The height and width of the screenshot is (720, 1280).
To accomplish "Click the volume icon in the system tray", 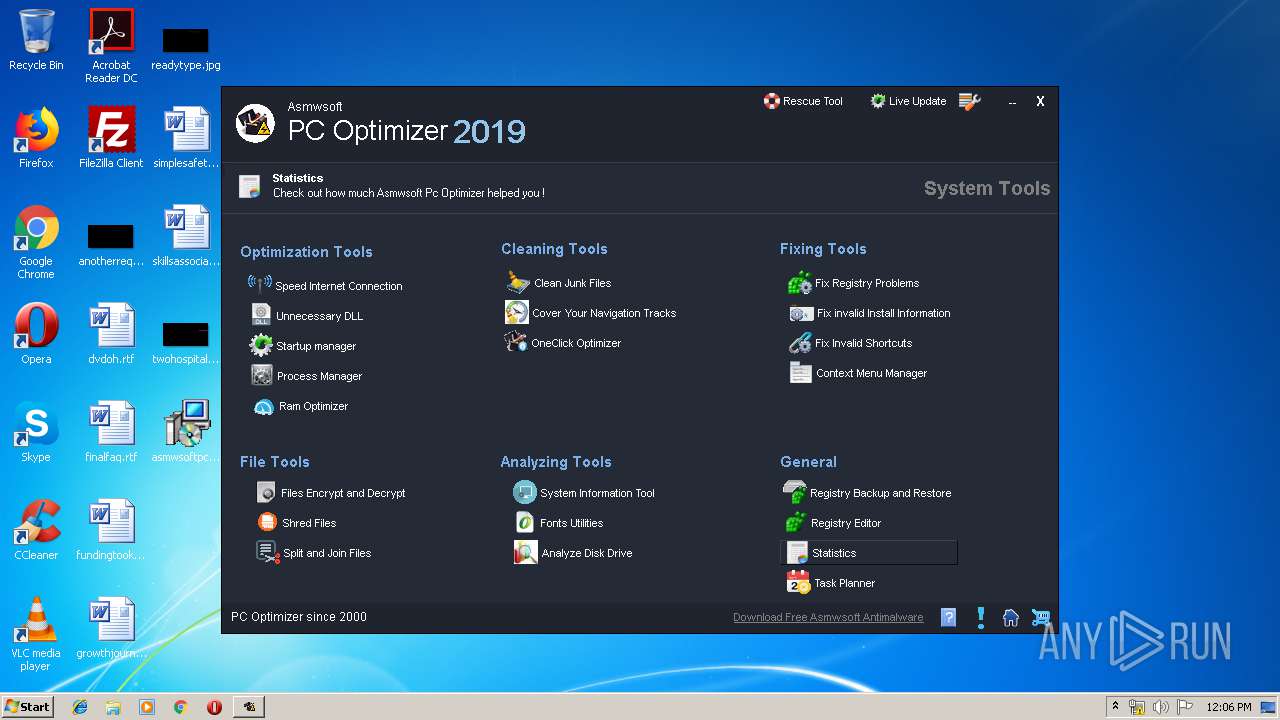I will [1161, 707].
